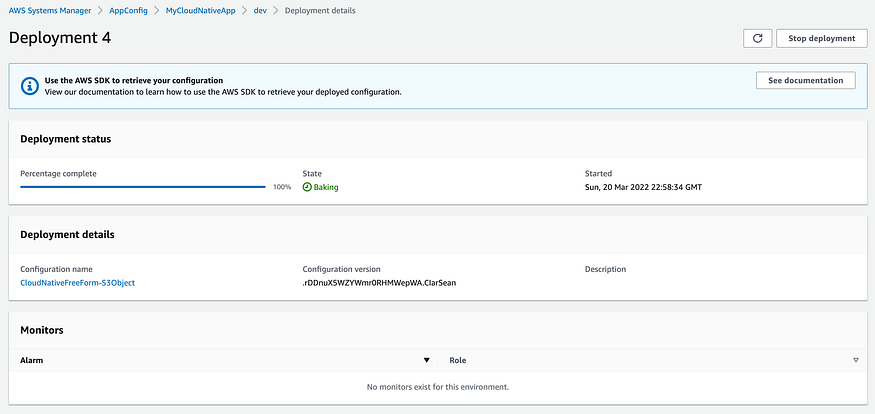
Task: Click the blue info icon in the banner
Action: pyautogui.click(x=25, y=86)
